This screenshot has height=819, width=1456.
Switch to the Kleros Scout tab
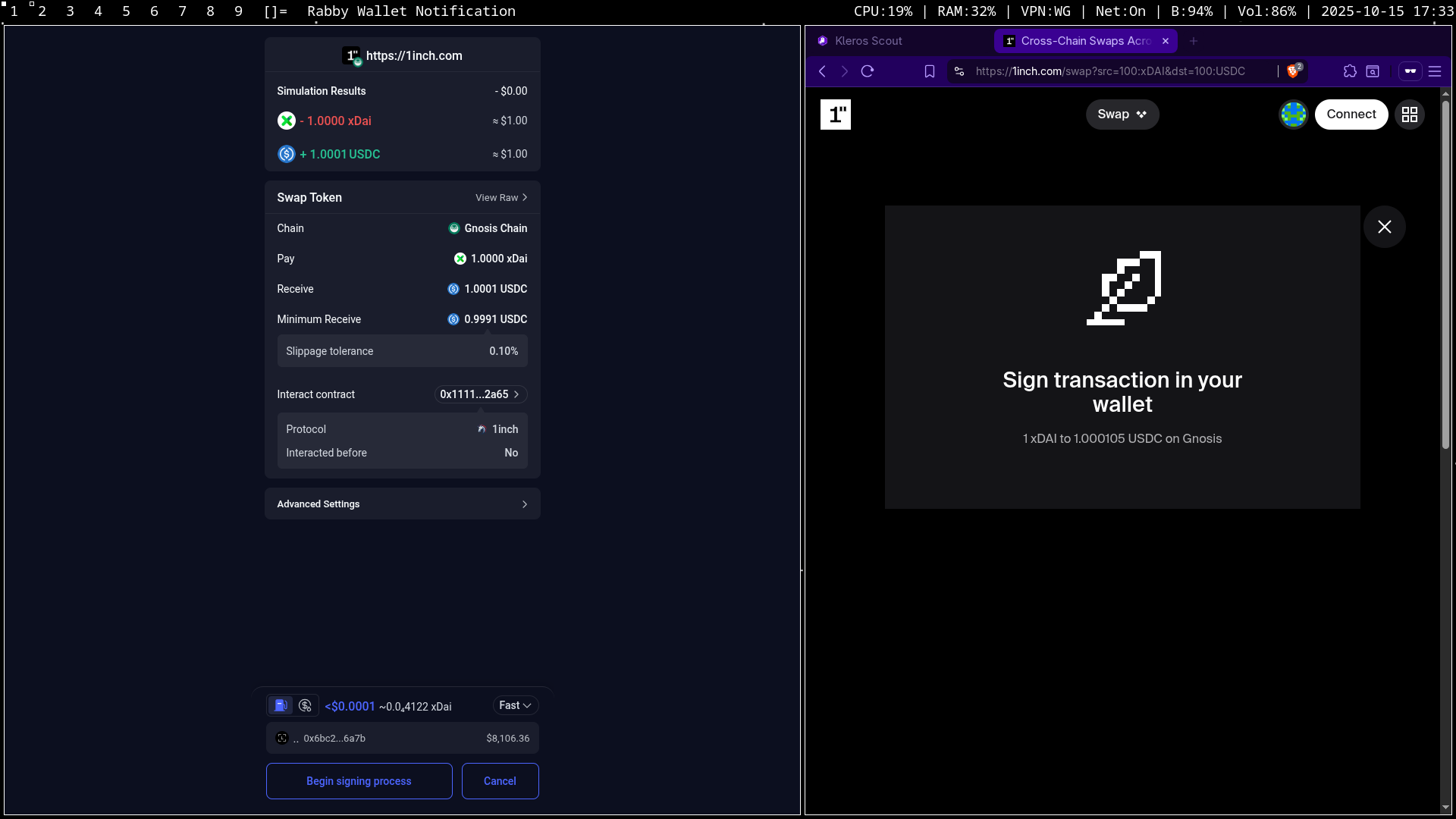[x=868, y=41]
